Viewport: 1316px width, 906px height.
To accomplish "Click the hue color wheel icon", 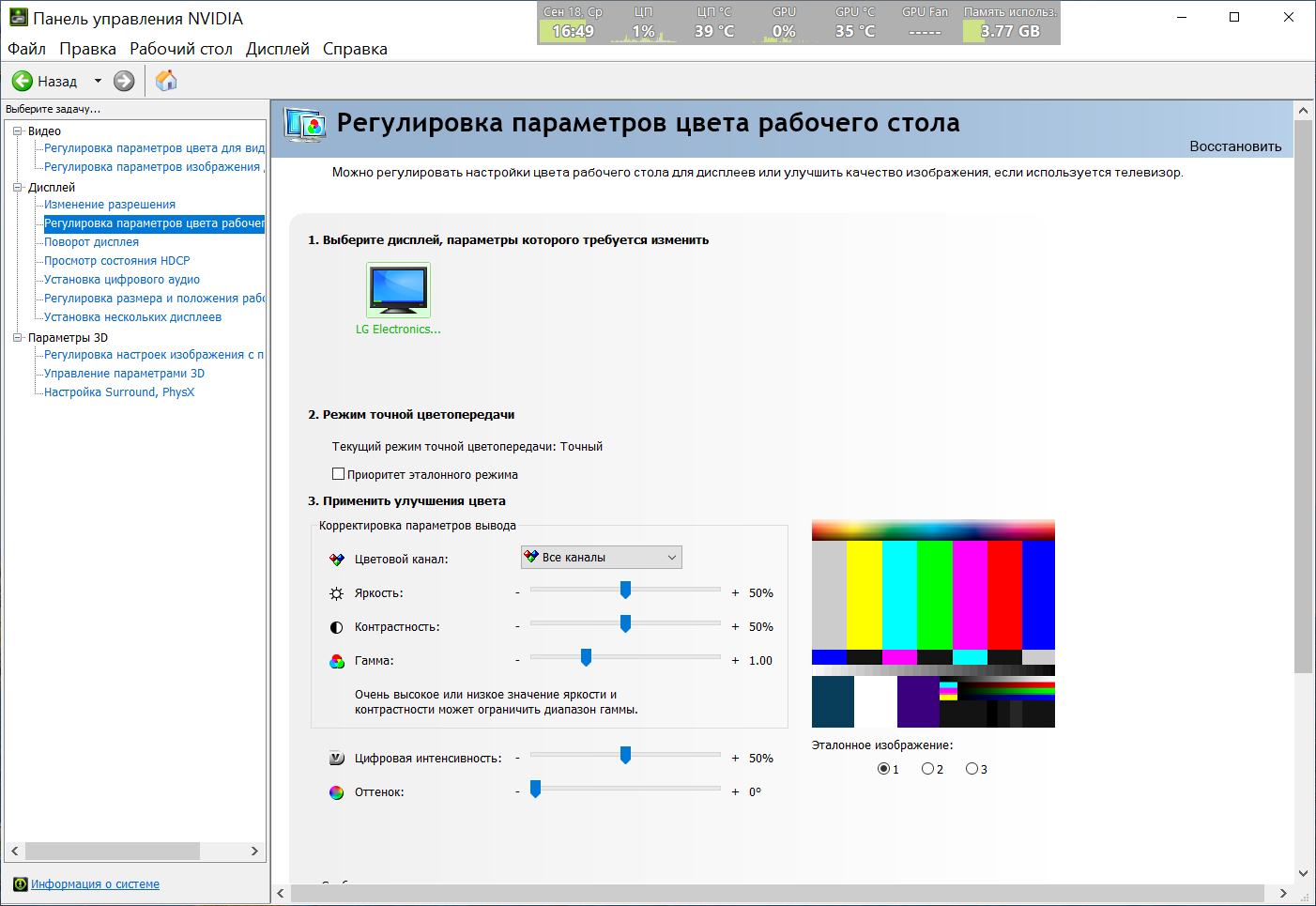I will point(337,792).
